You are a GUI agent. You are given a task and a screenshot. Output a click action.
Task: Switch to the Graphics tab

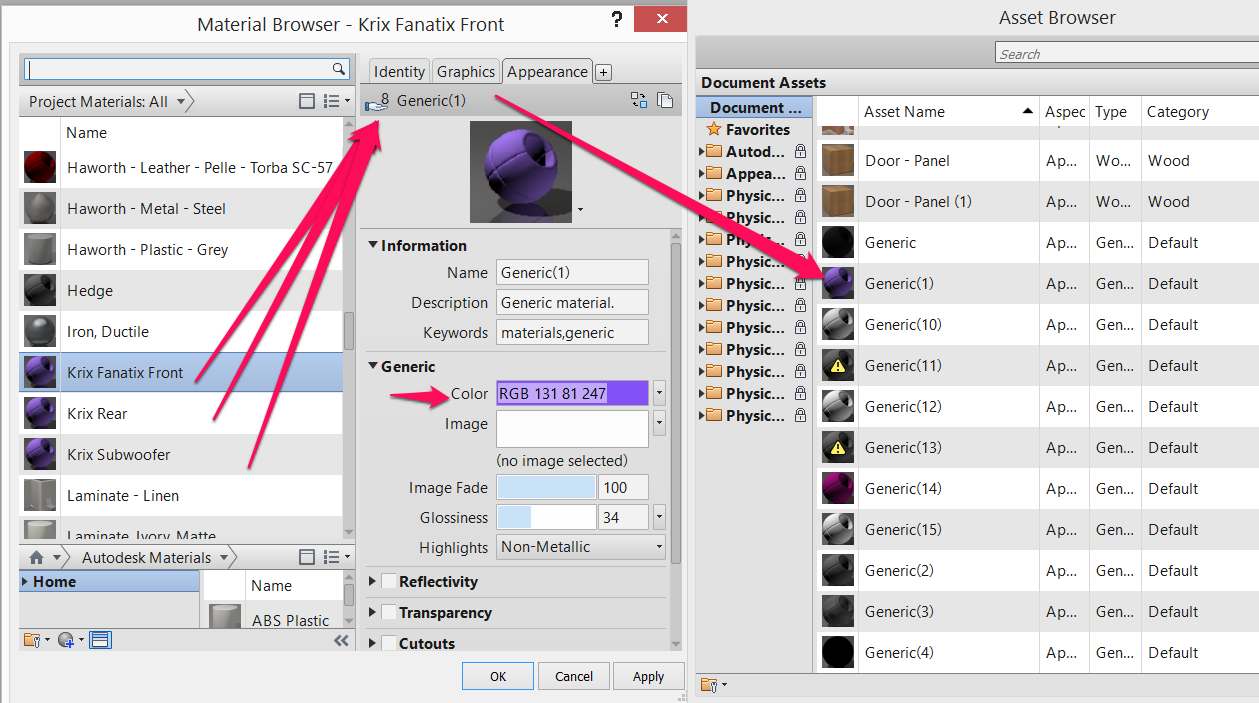465,71
